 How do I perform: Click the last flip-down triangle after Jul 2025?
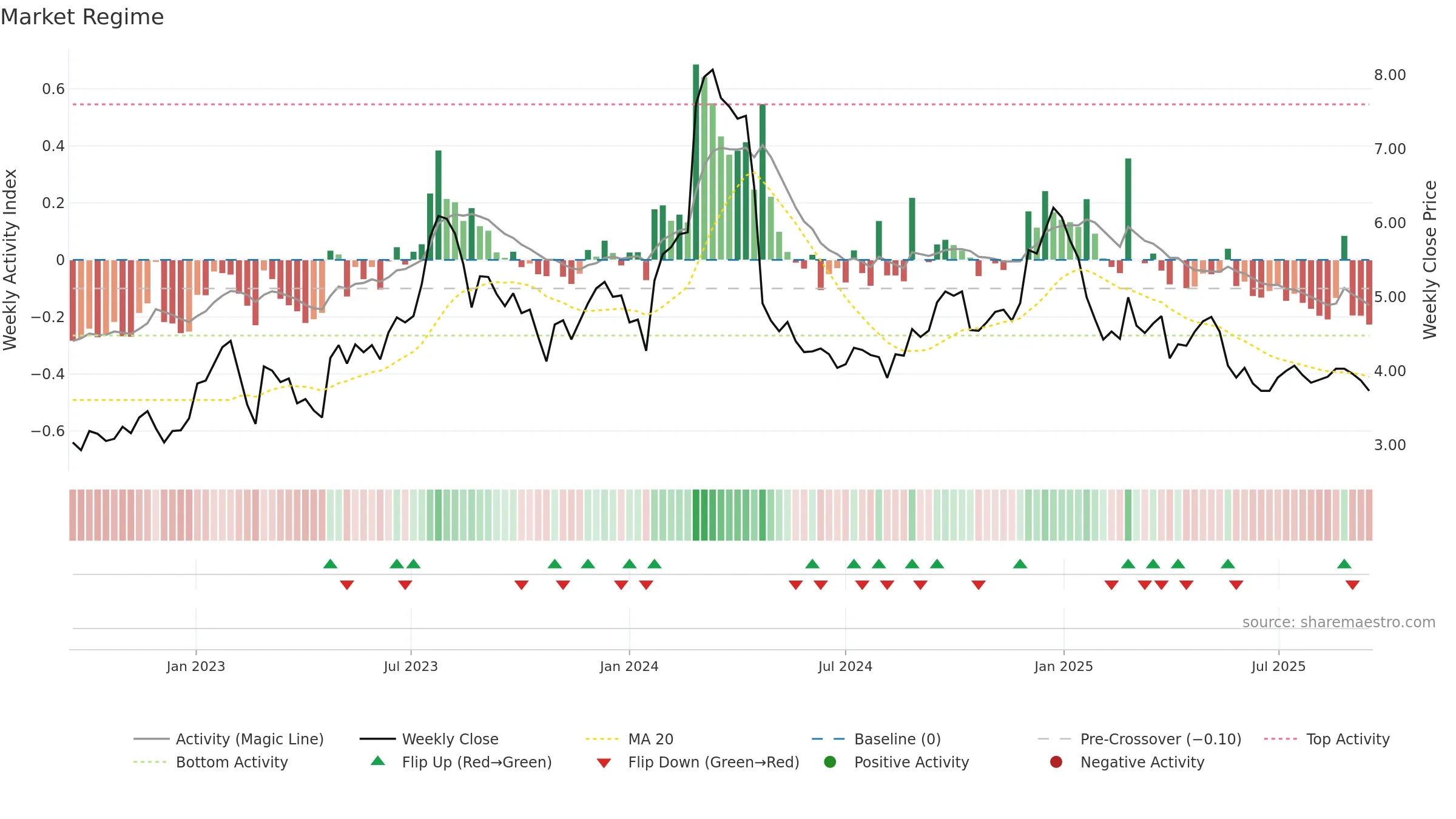(x=1352, y=585)
